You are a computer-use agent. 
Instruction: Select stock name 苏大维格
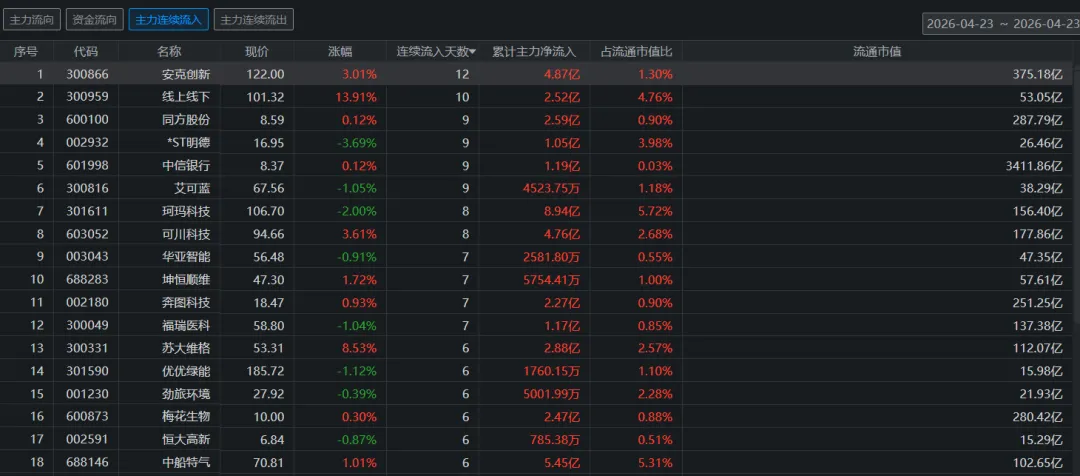[x=186, y=349]
